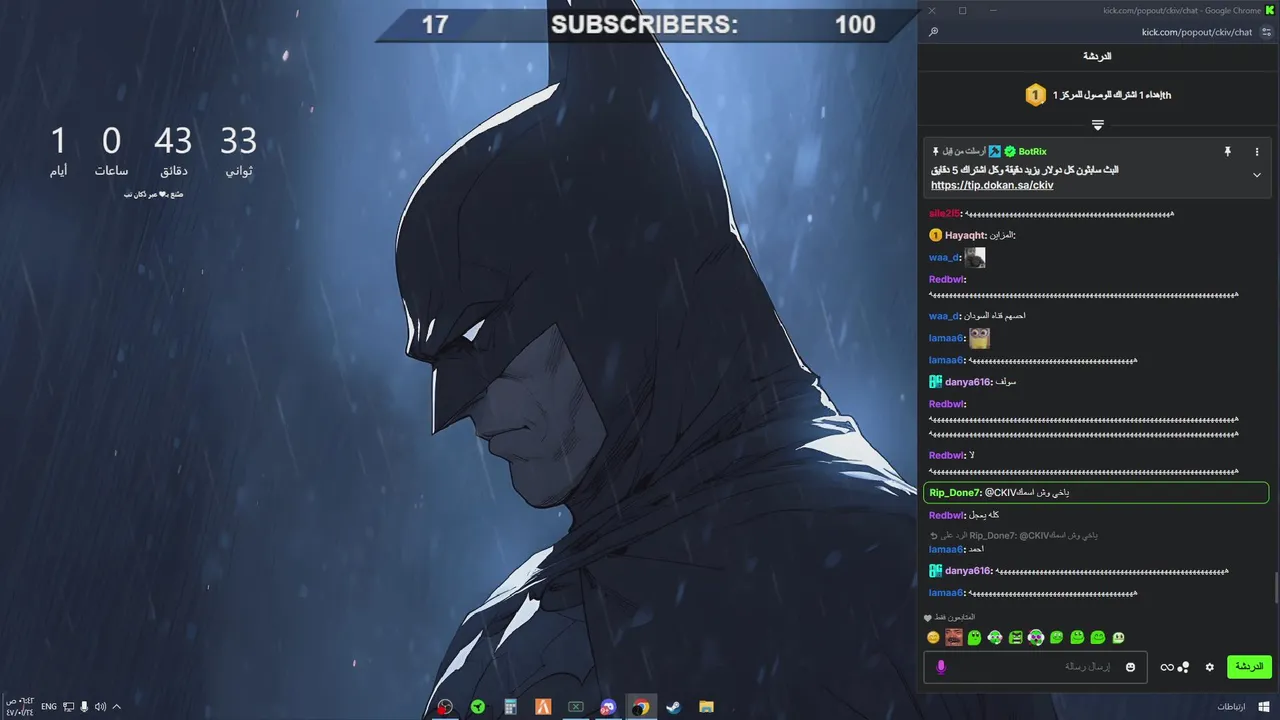Viewport: 1280px width, 720px height.
Task: Click the gold rank 1 badge in gift banner
Action: click(x=1035, y=95)
